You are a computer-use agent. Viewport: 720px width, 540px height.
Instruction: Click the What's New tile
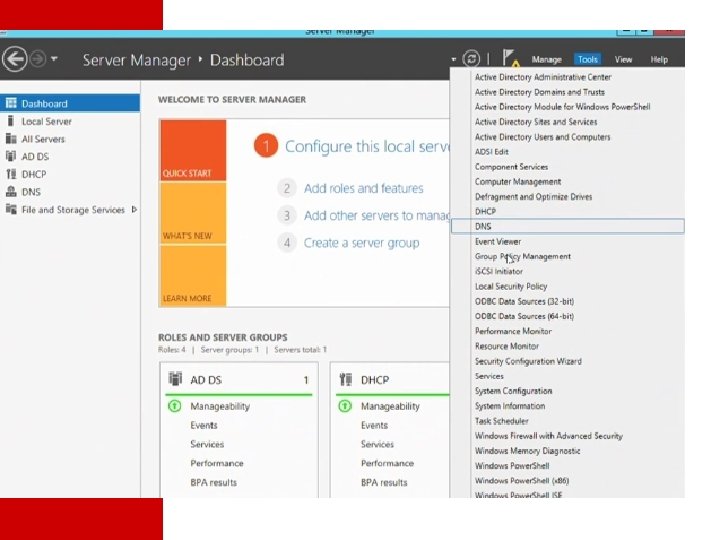193,213
